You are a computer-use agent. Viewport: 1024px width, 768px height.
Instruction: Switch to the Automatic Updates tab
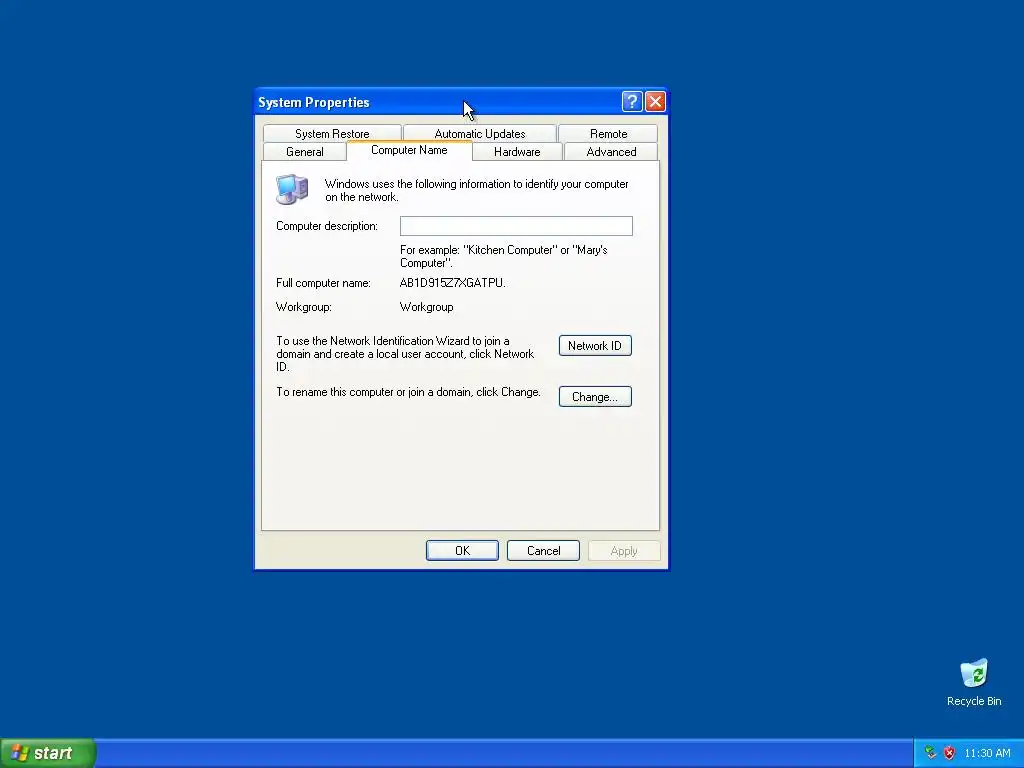coord(480,133)
